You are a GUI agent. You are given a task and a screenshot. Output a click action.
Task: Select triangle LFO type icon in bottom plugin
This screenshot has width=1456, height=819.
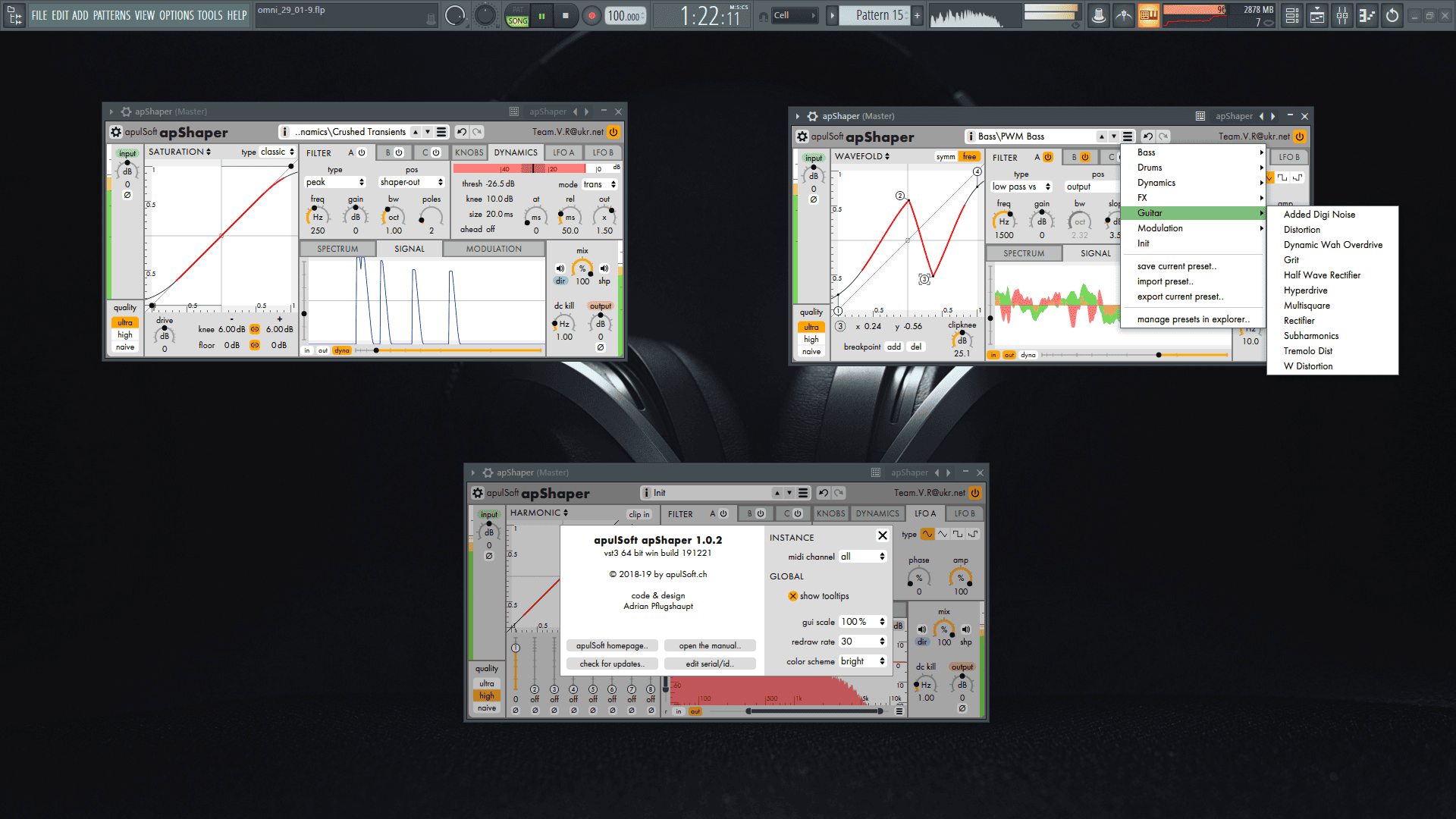point(943,534)
